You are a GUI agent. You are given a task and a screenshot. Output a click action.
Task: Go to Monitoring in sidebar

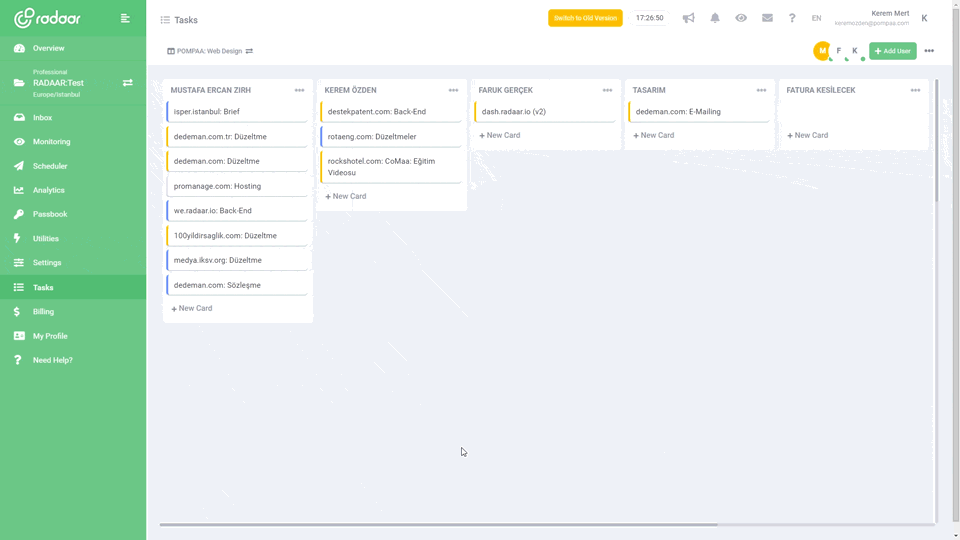[x=51, y=142]
